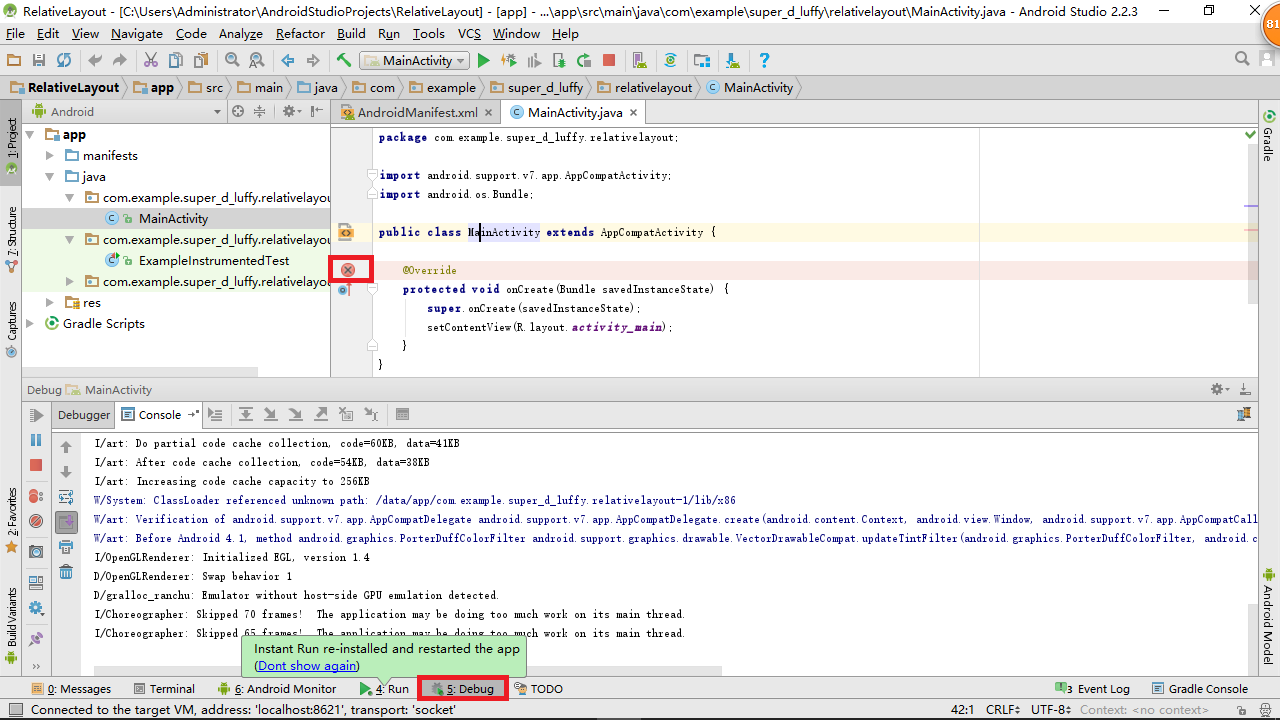Open the Project panel gear settings dropdown
Viewport: 1280px width, 720px height.
pyautogui.click(x=291, y=112)
